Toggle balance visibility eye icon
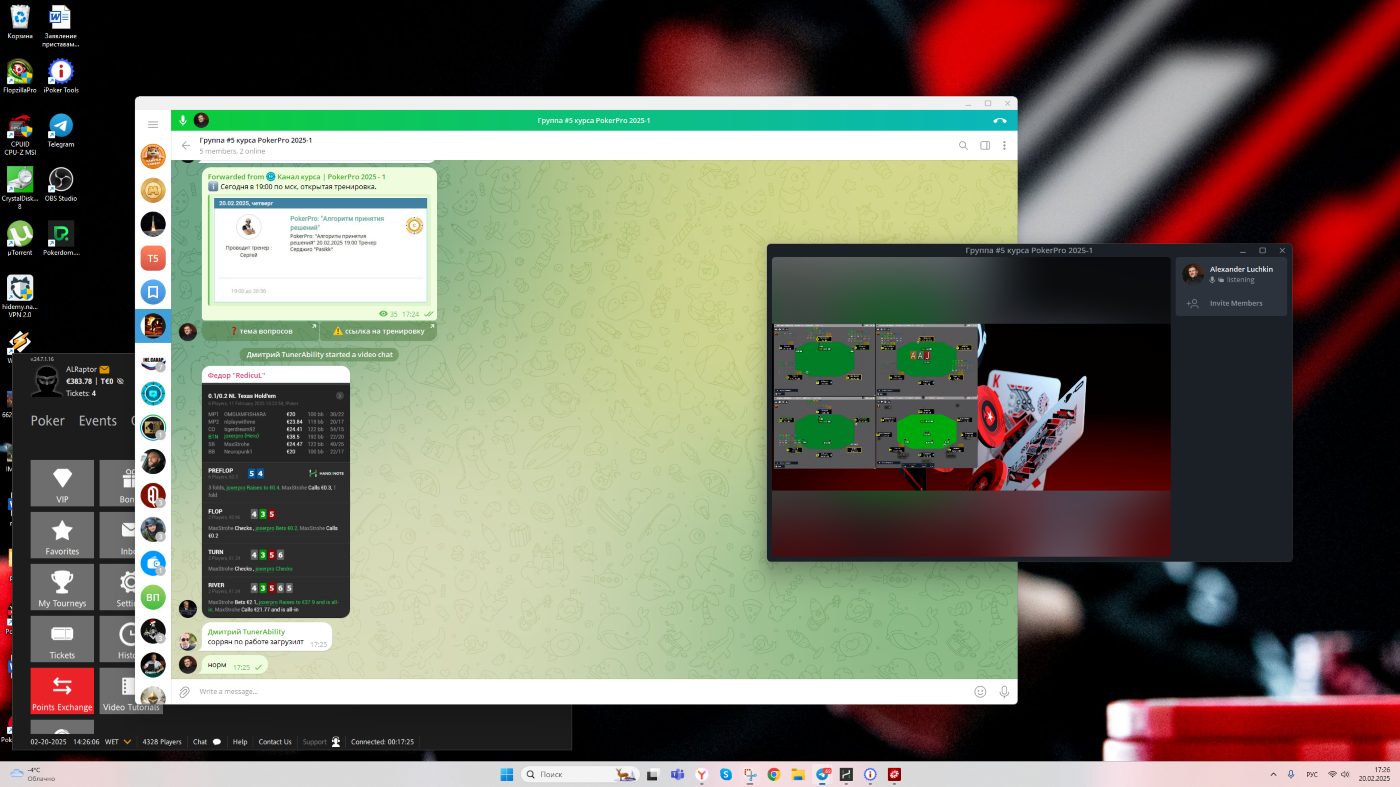 click(x=121, y=381)
